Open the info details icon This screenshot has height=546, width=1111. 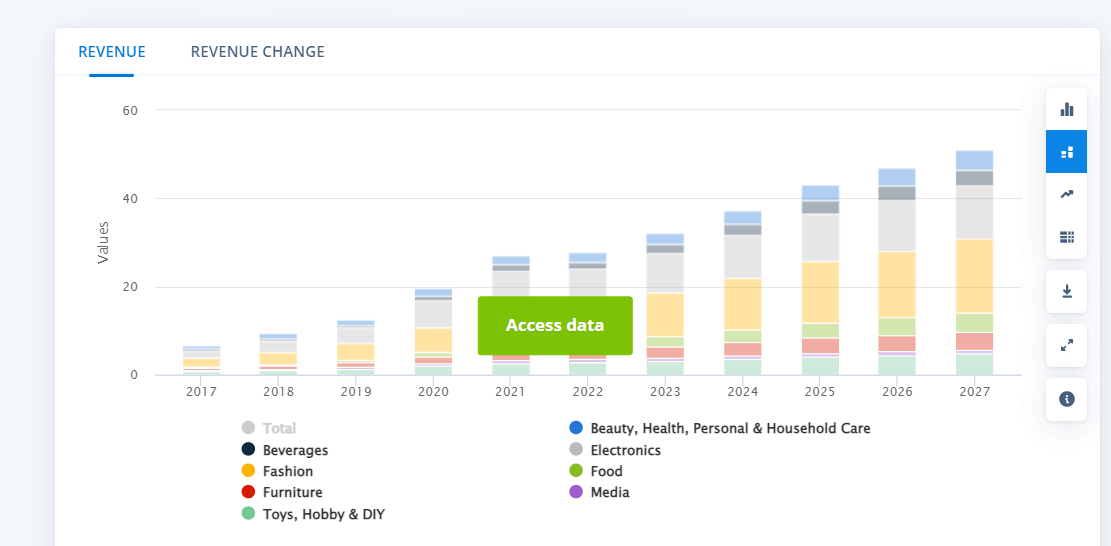pos(1066,399)
